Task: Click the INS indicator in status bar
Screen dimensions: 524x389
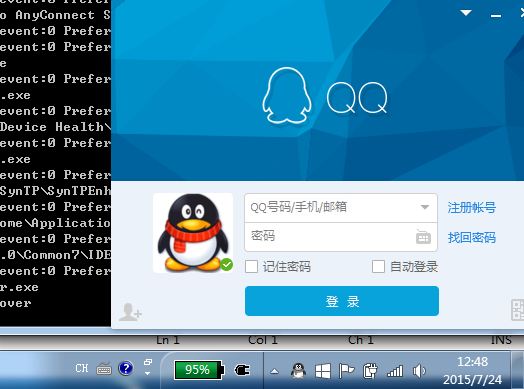Action: [x=501, y=340]
